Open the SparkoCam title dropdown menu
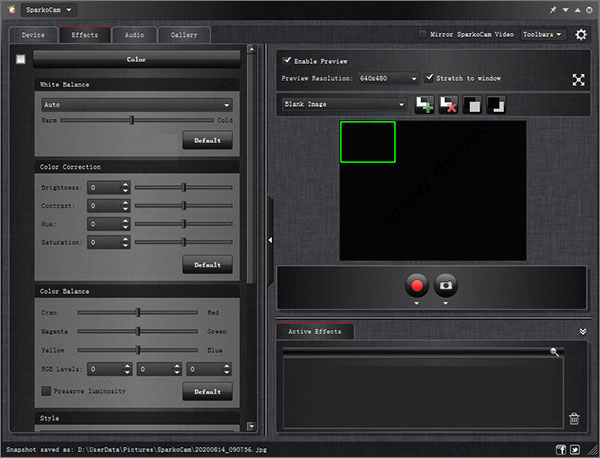The width and height of the screenshot is (600, 458). 49,10
